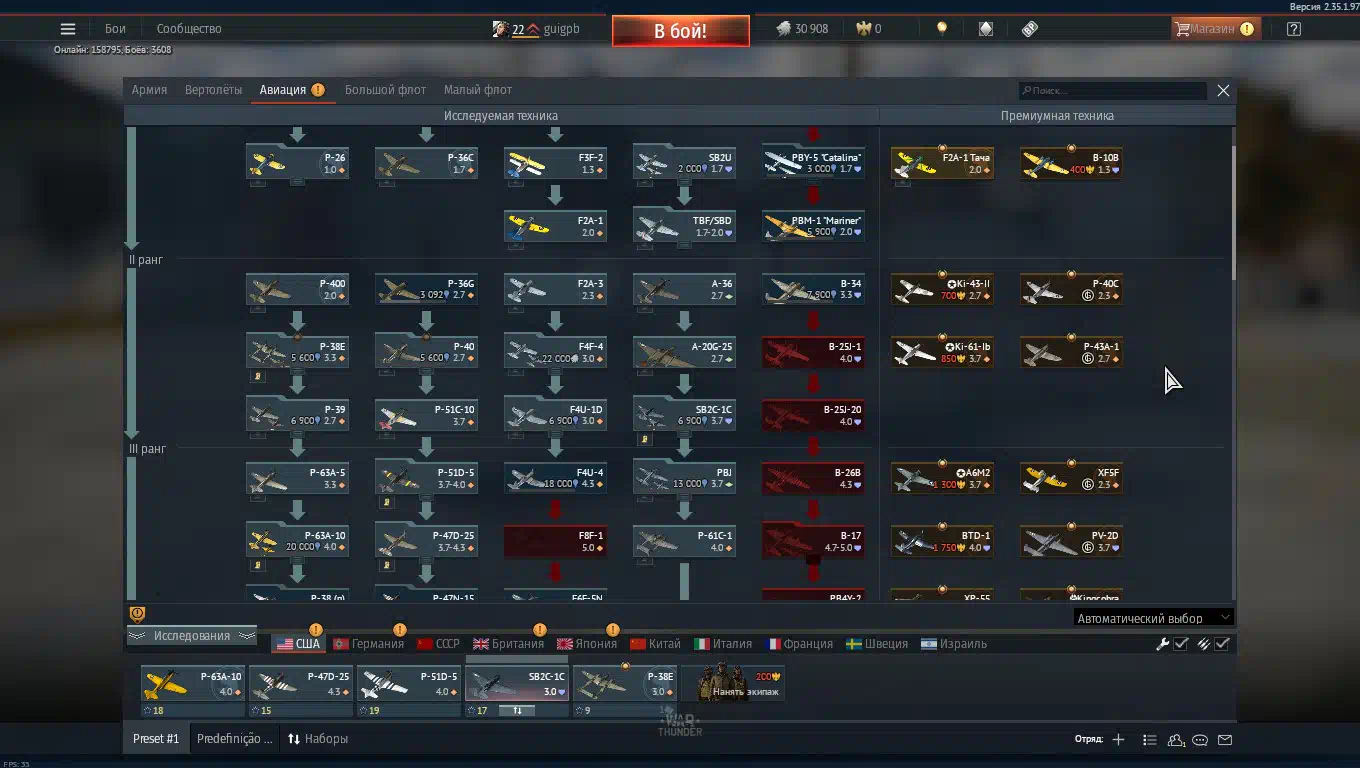The width and height of the screenshot is (1360, 768).
Task: Toggle the auto-repair checkbox beside wrench icon
Action: click(x=1181, y=644)
